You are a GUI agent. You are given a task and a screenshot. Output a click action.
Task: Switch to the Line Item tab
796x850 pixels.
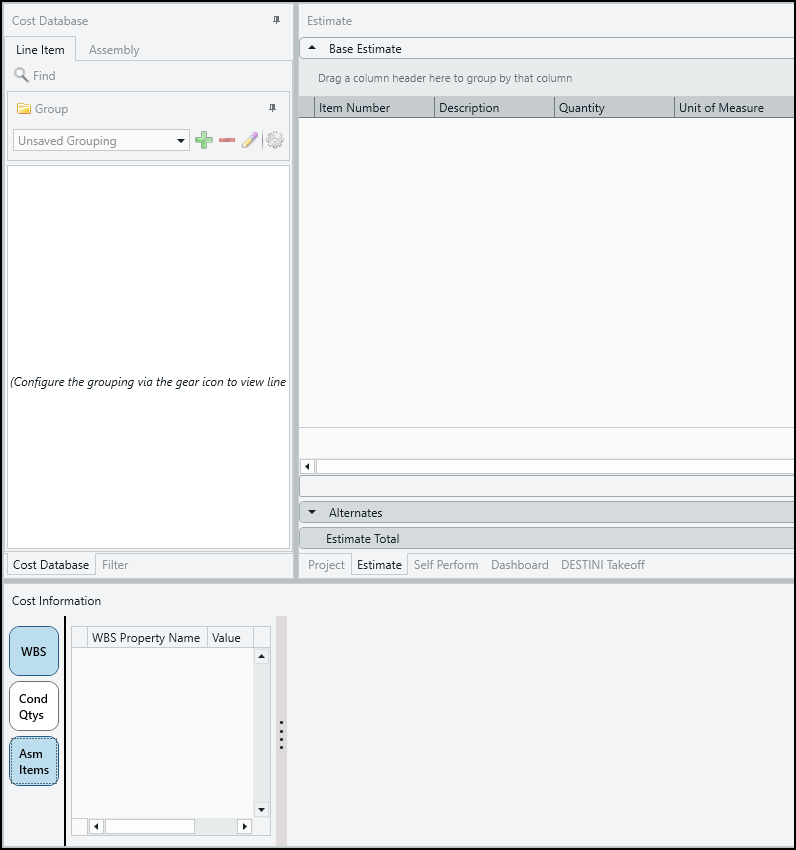pyautogui.click(x=40, y=49)
